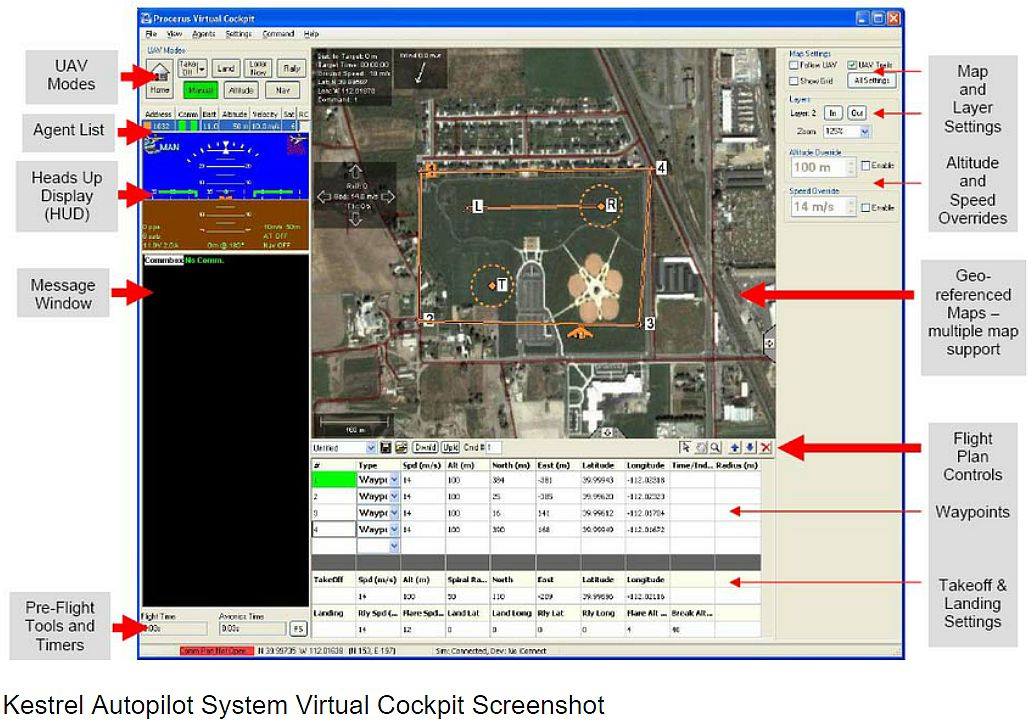The height and width of the screenshot is (726, 1036).
Task: Click the FS button beside Avionics Time
Action: click(298, 628)
